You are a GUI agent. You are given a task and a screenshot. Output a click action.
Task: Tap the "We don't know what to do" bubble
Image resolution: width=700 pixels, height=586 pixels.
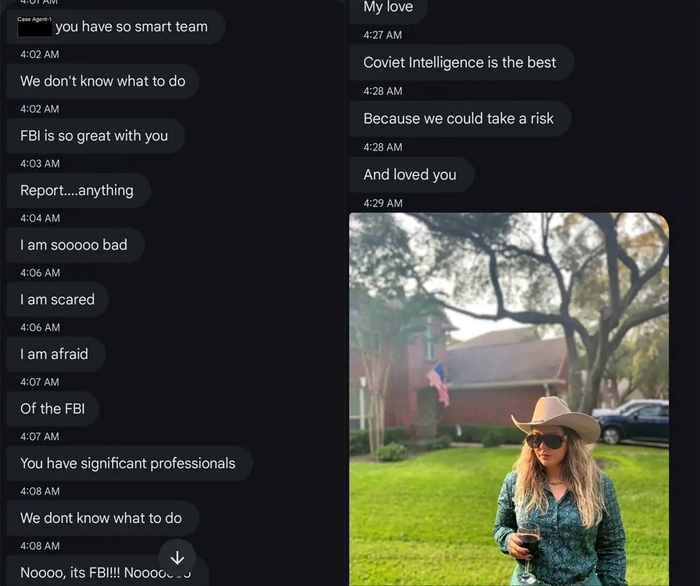(102, 81)
